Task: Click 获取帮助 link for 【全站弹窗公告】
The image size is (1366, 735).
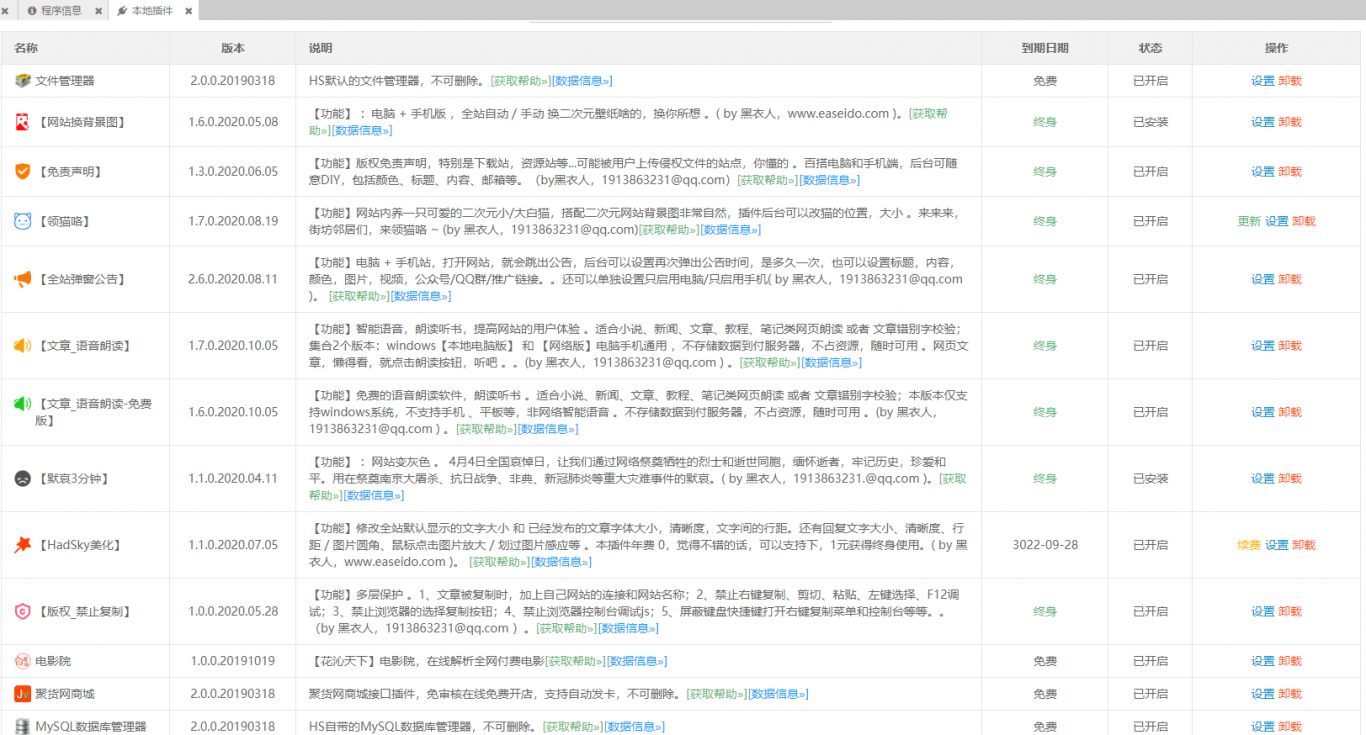Action: point(359,296)
